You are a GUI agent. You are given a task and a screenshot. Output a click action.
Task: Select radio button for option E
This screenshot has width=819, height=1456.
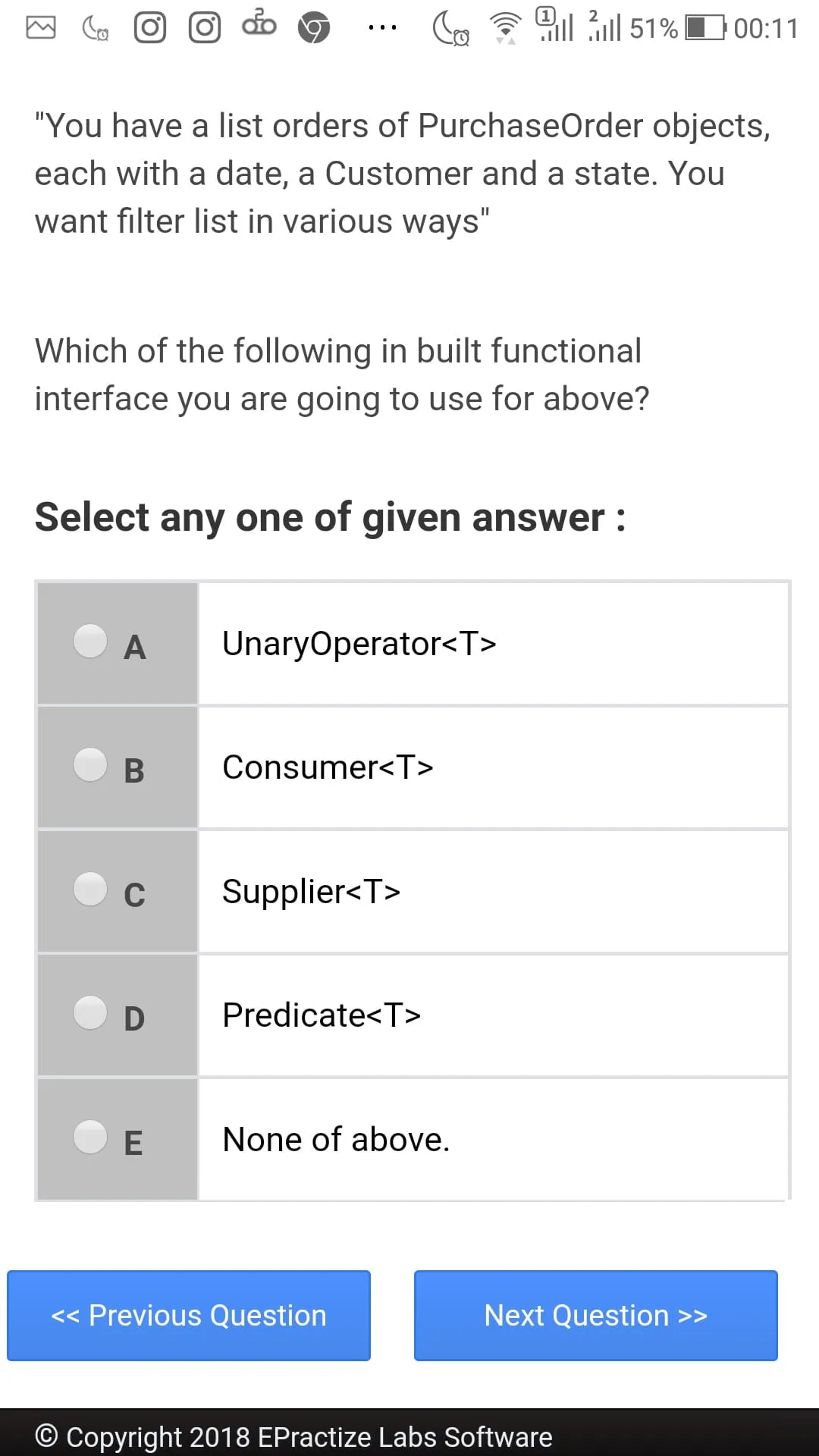(90, 1137)
